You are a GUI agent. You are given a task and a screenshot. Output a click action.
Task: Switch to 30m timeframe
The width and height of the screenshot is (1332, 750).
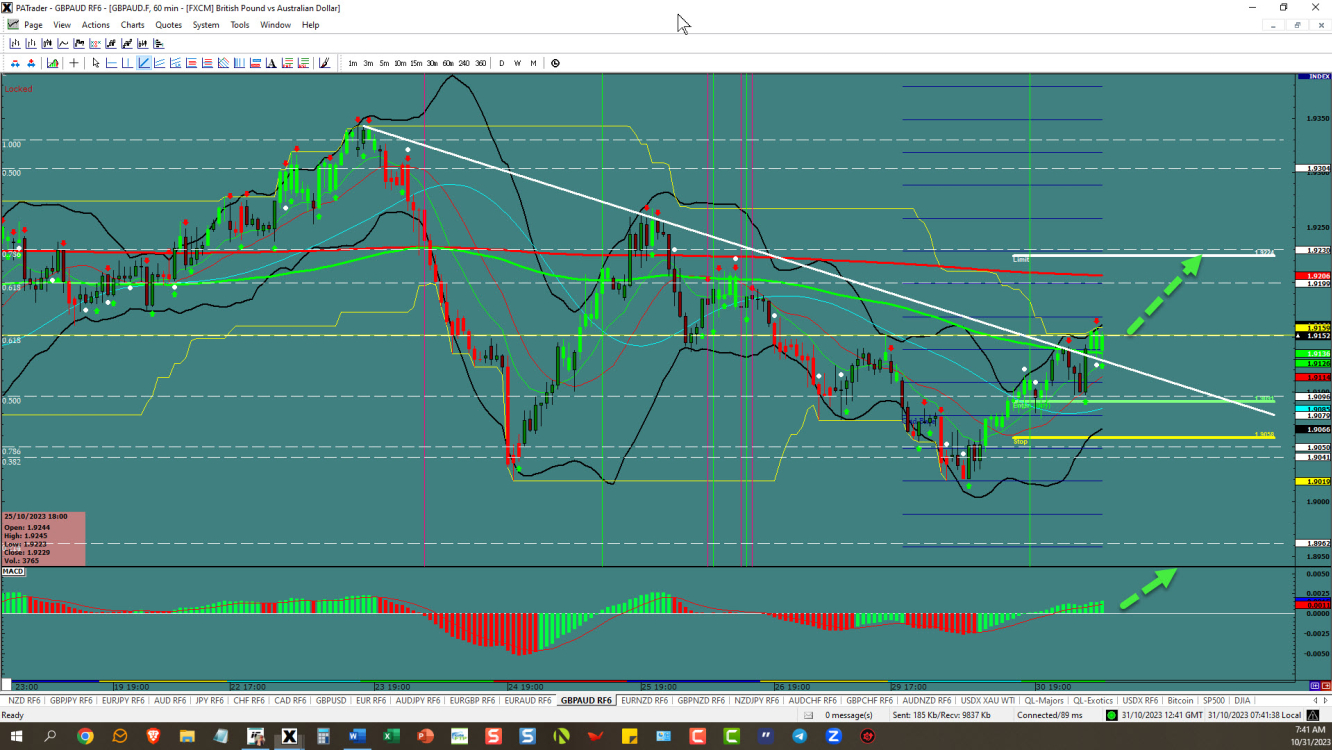(432, 63)
